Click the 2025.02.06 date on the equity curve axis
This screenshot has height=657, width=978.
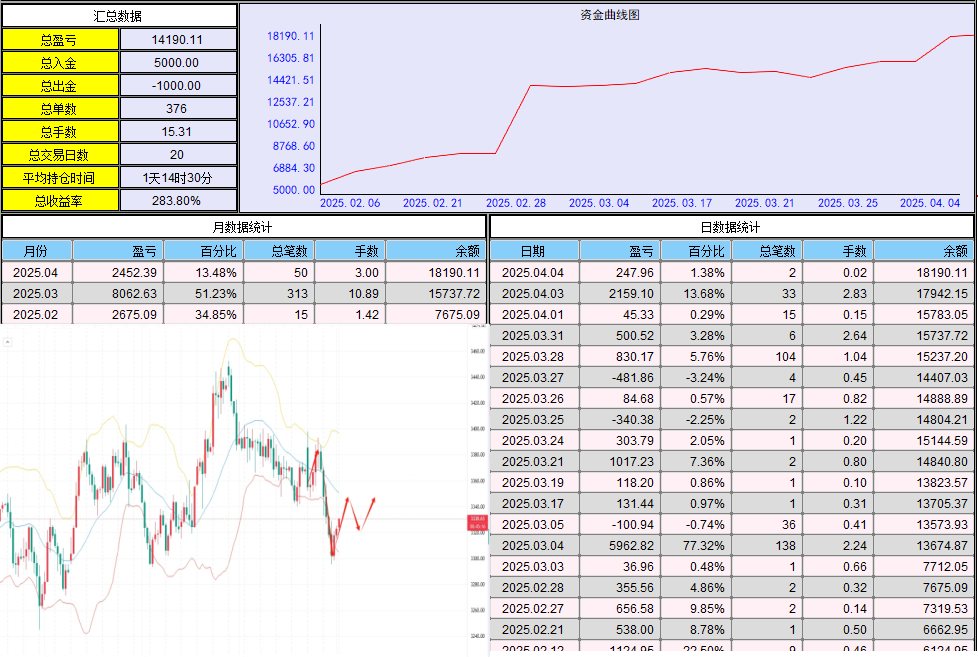coord(350,203)
